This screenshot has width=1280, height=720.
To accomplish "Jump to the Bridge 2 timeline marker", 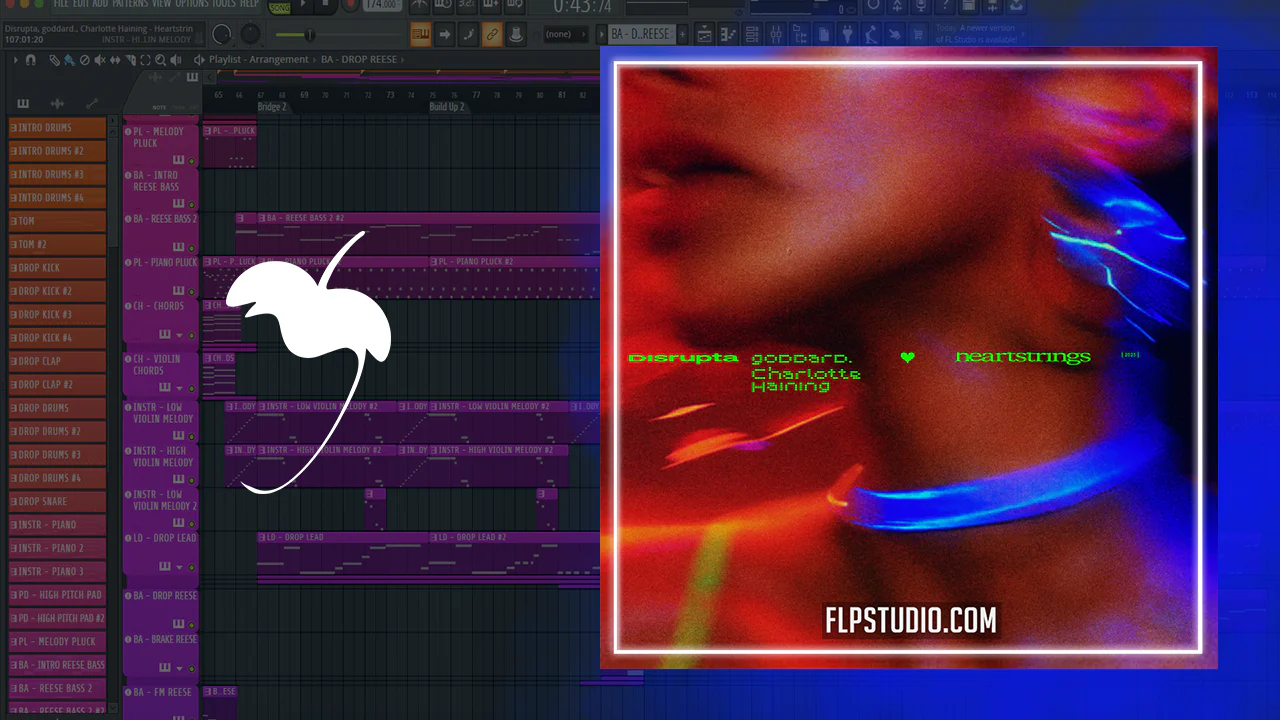I will tap(272, 107).
